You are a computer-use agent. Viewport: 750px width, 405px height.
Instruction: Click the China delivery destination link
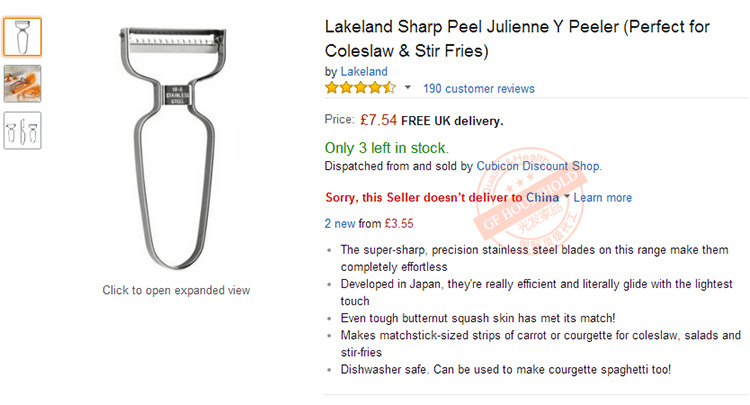(542, 198)
